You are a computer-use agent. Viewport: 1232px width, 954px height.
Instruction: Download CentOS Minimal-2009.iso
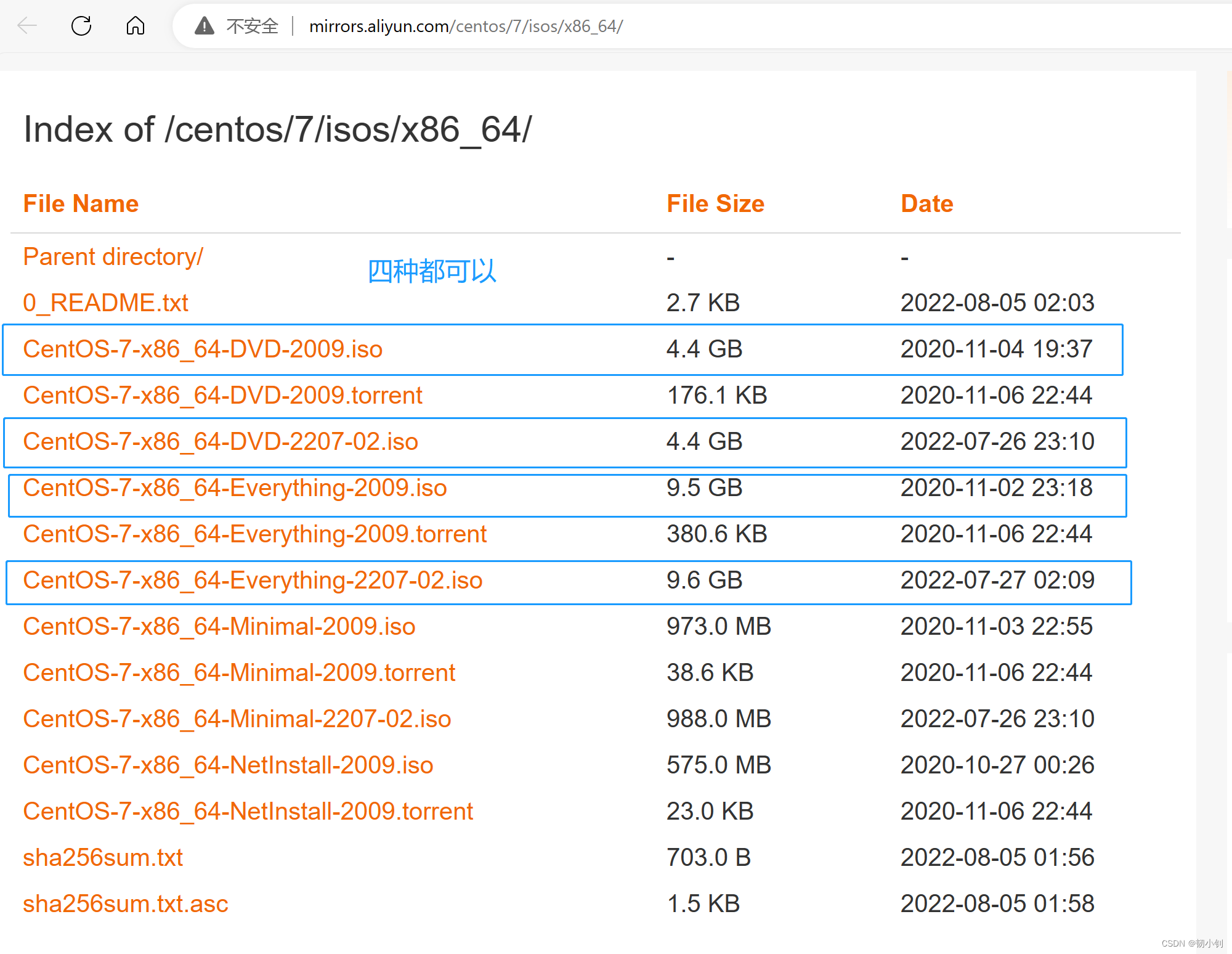[x=219, y=626]
